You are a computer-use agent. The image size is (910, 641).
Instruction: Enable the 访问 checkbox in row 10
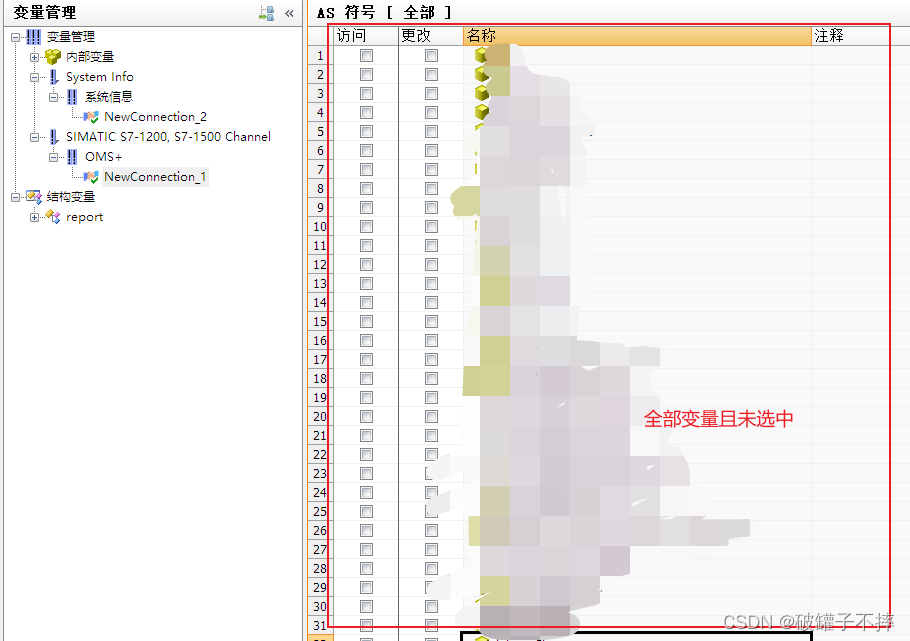(365, 226)
